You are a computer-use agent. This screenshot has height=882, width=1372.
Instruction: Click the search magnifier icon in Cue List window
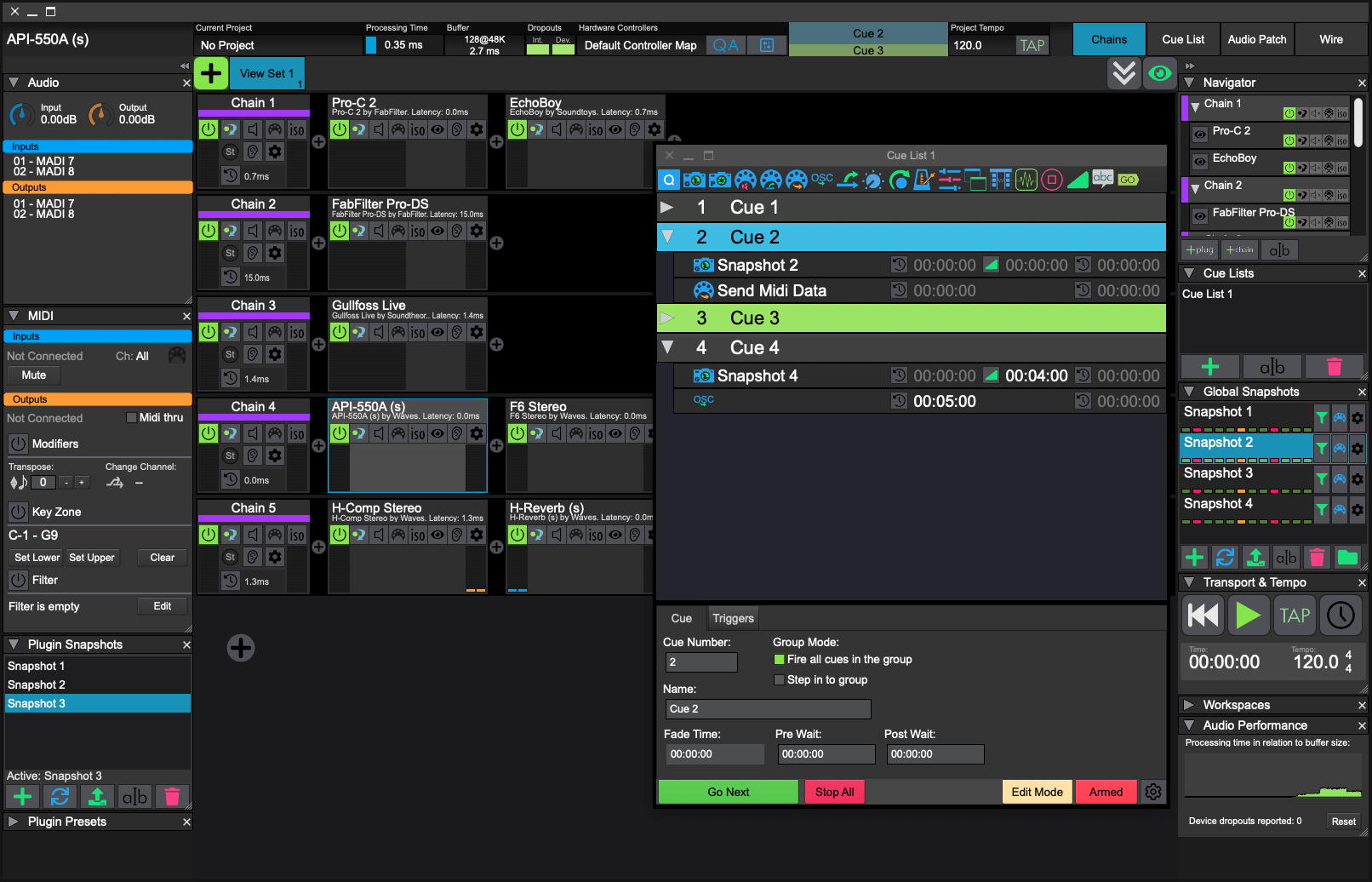click(669, 179)
